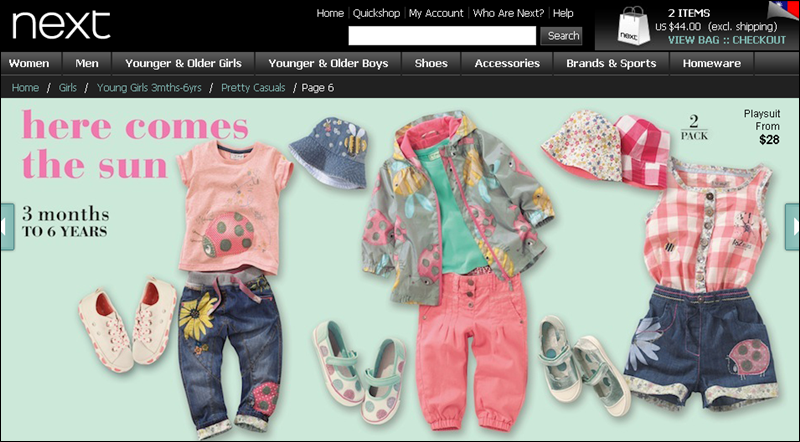Screen dimensions: 800x442
Task: Click Home in the breadcrumb
Action: click(25, 88)
